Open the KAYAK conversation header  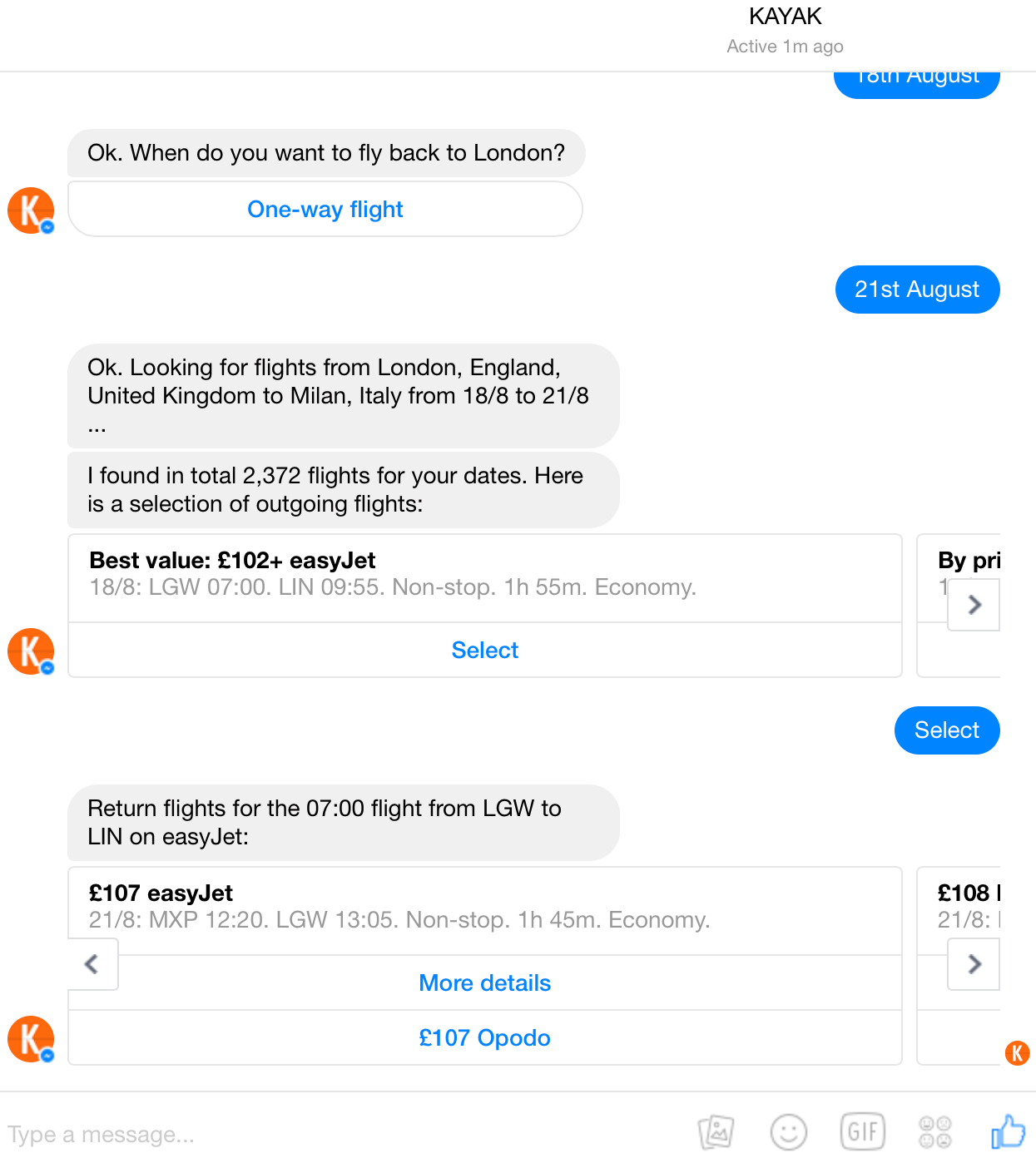click(785, 16)
